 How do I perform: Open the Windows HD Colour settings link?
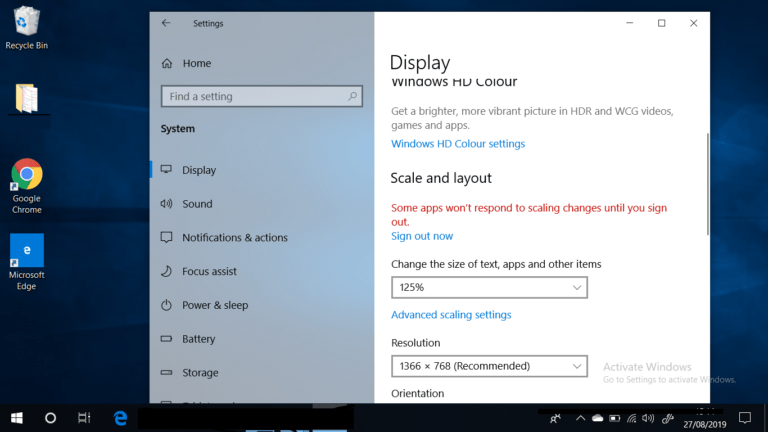coord(457,144)
